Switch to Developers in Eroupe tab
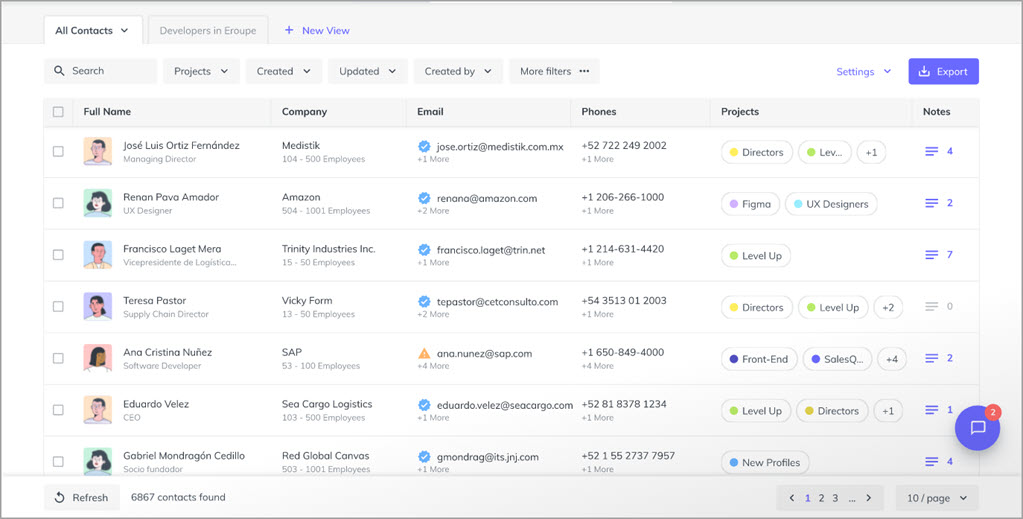The height and width of the screenshot is (519, 1023). [208, 30]
